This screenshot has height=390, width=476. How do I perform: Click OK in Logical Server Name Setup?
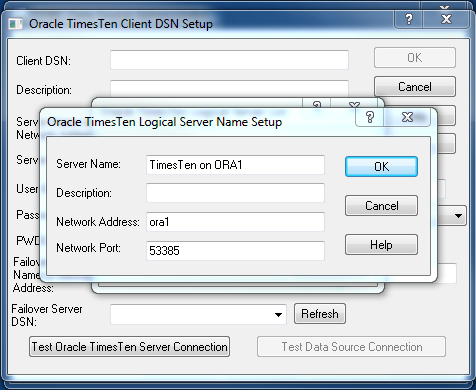381,166
